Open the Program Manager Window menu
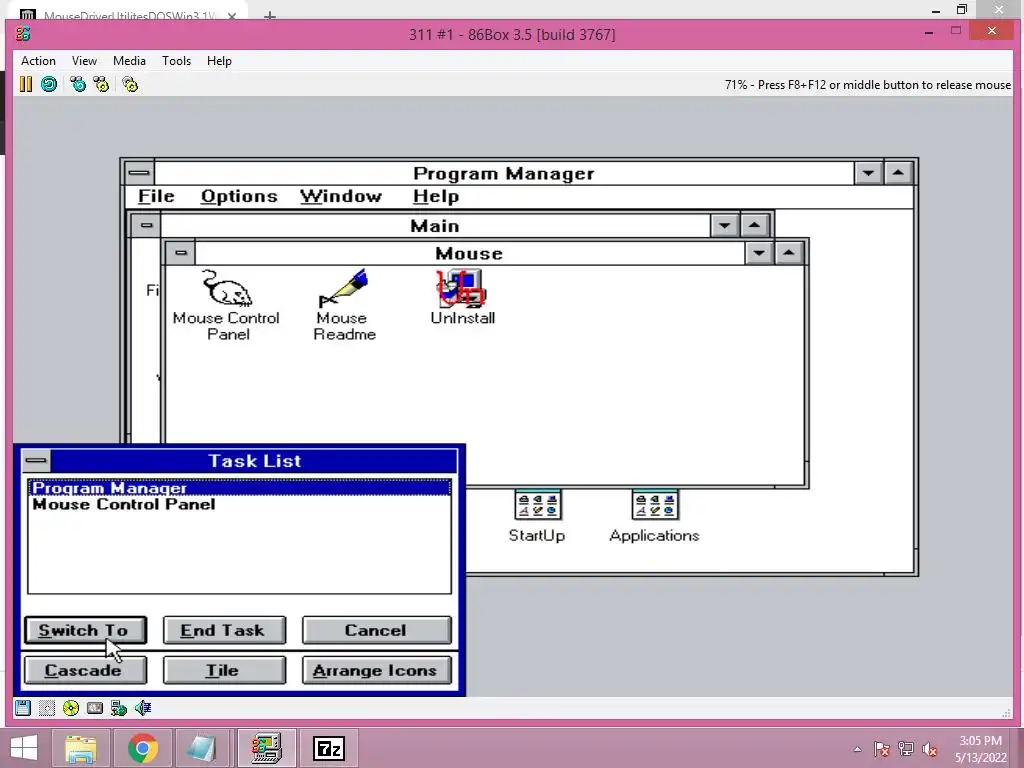This screenshot has height=768, width=1024. tap(341, 197)
